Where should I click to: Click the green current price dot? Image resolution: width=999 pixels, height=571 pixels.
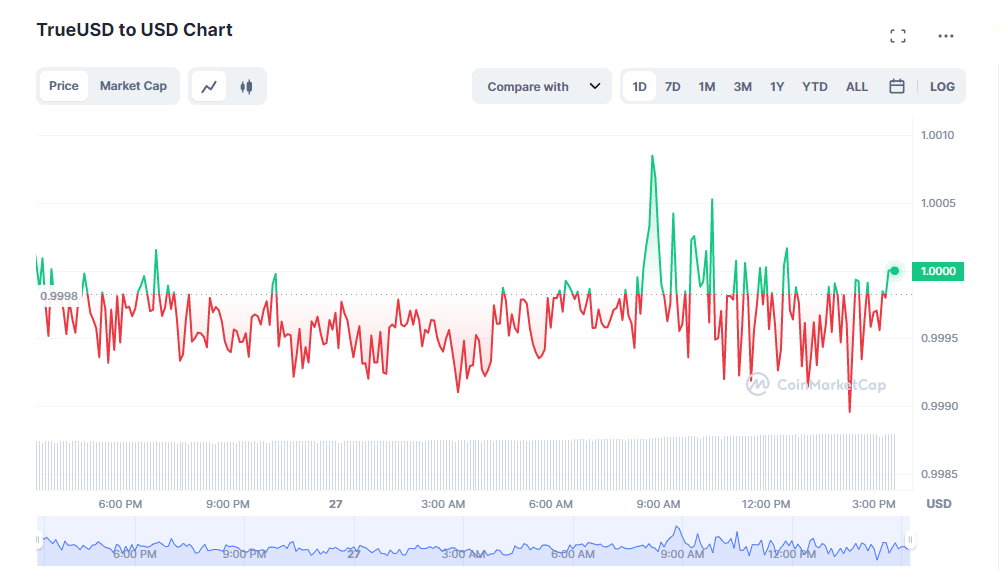895,271
